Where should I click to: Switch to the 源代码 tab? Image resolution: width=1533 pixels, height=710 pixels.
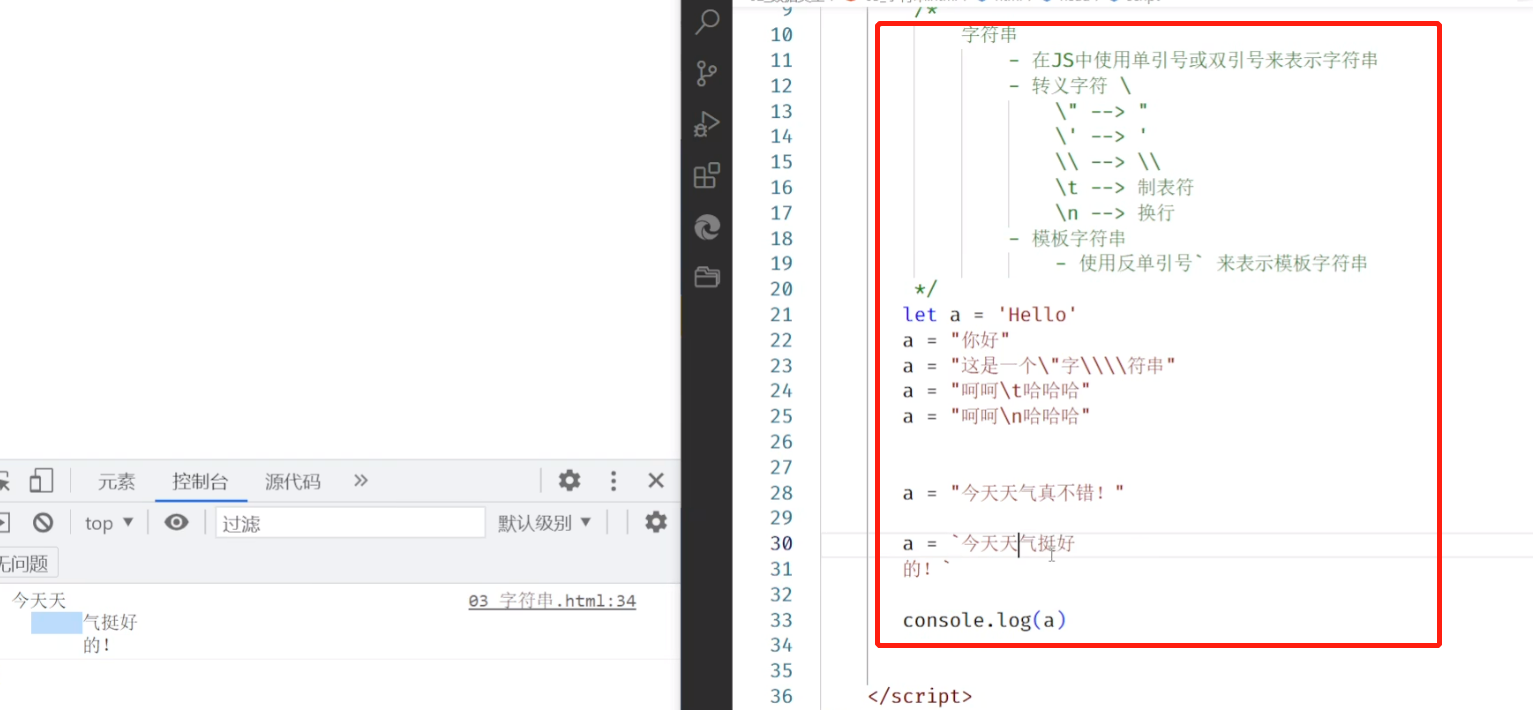pos(293,482)
